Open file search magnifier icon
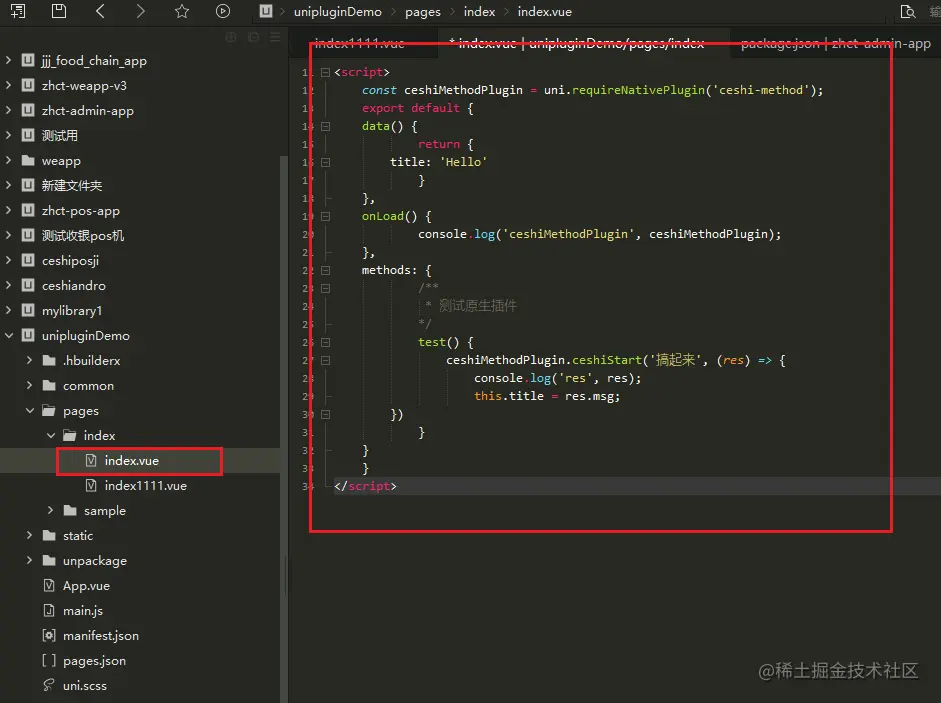This screenshot has width=941, height=703. pos(908,11)
